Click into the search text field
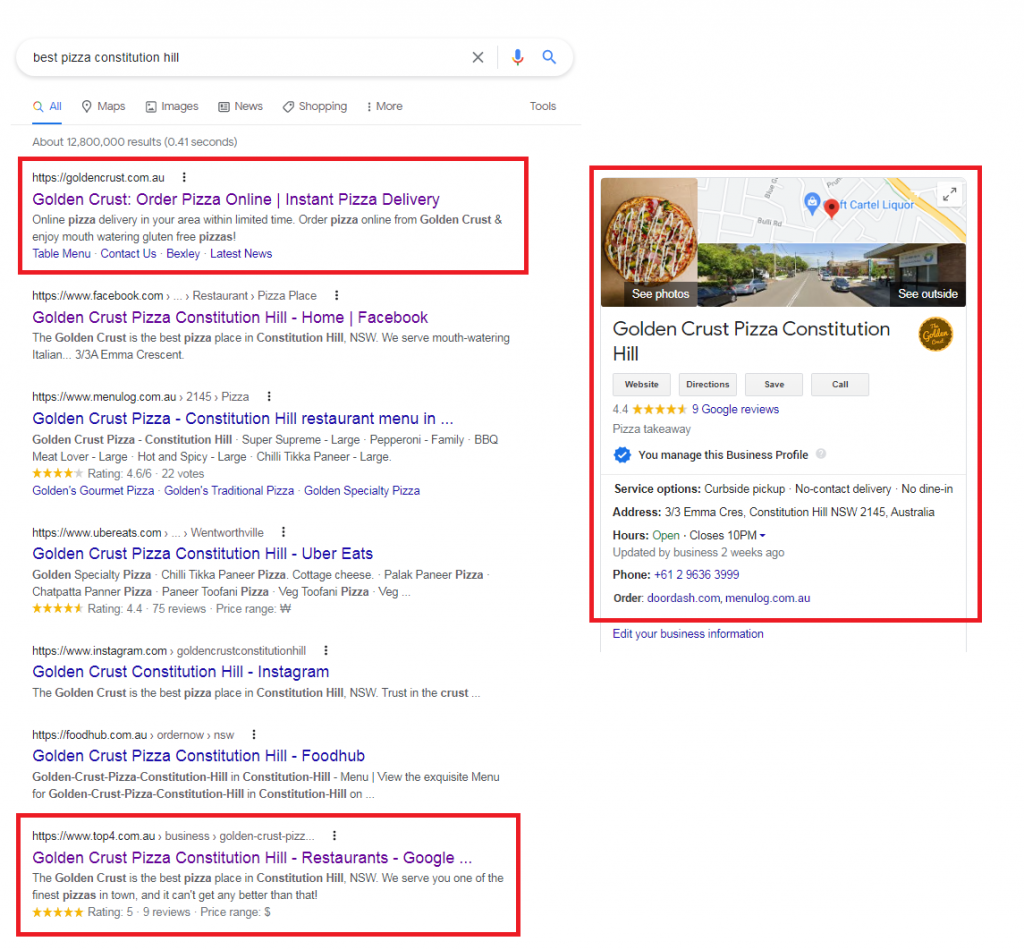The image size is (1024, 950). click(x=240, y=58)
